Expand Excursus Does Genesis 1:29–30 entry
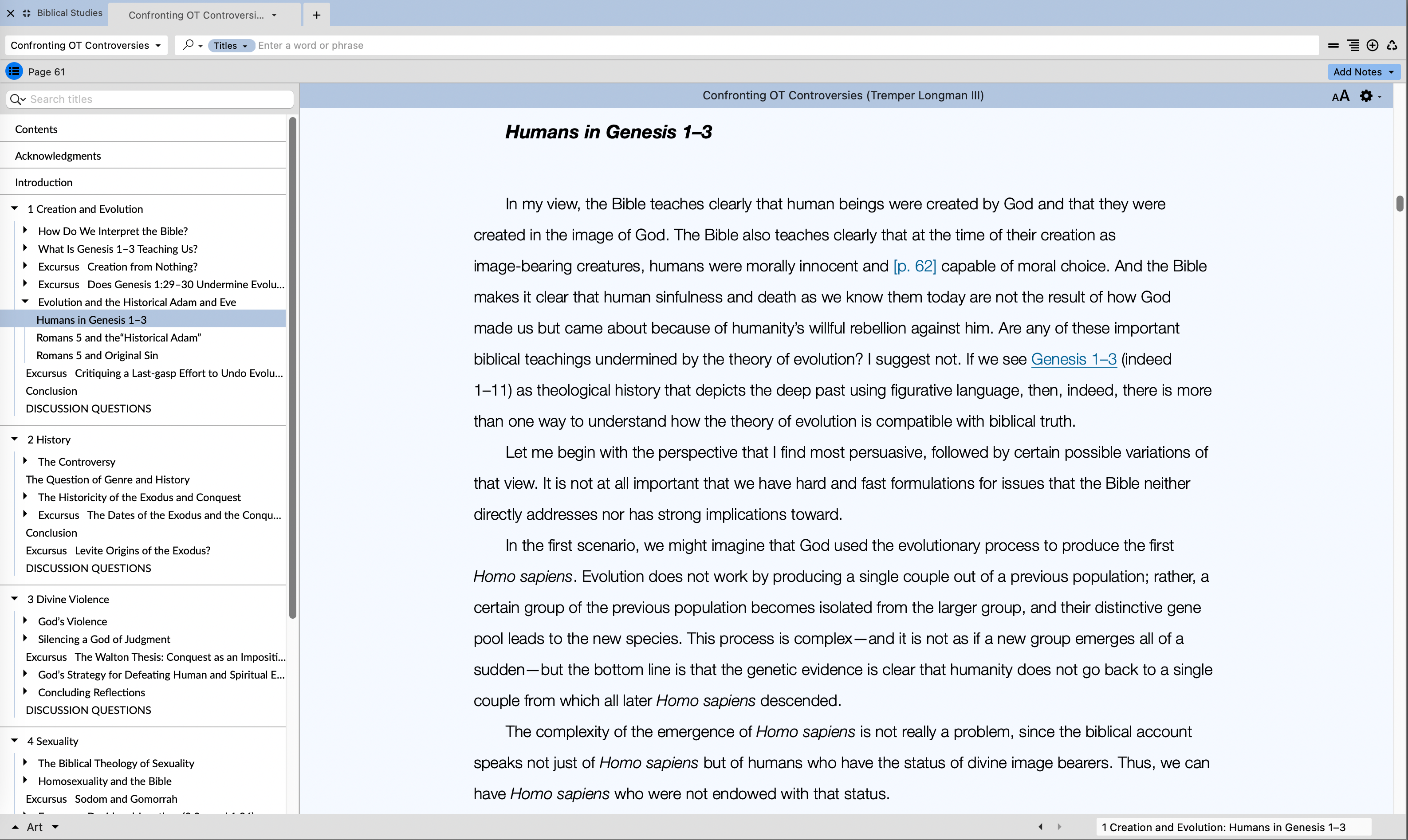This screenshot has width=1408, height=840. tap(25, 283)
